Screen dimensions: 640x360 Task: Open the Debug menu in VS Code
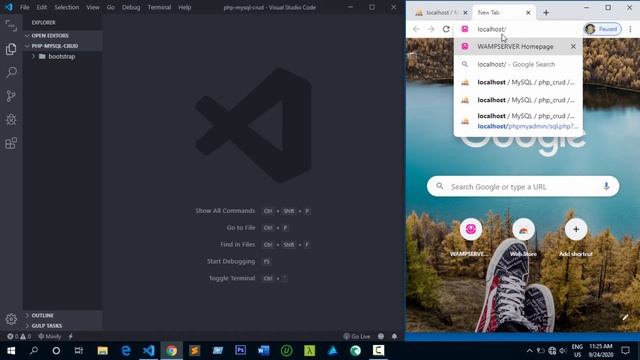131,7
